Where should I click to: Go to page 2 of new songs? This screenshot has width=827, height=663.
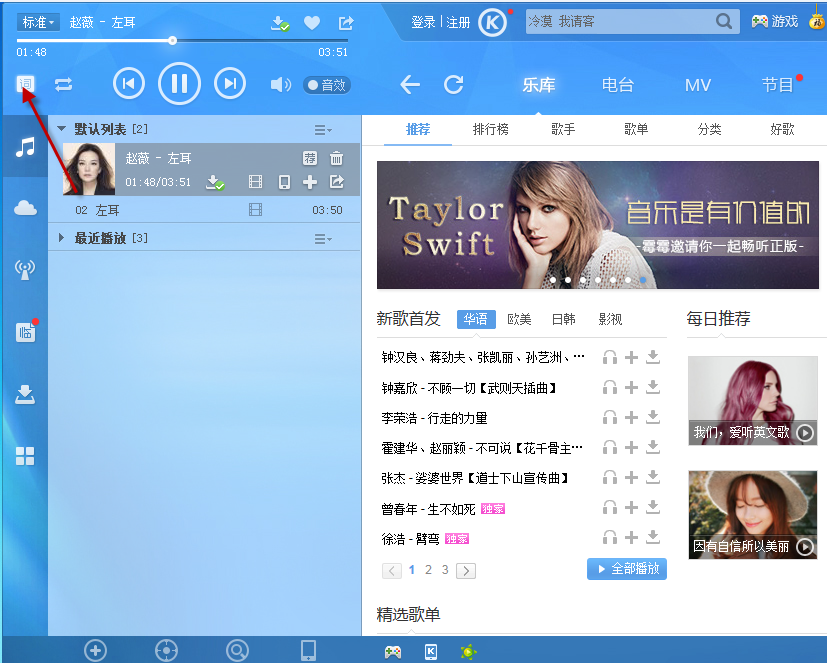[428, 570]
